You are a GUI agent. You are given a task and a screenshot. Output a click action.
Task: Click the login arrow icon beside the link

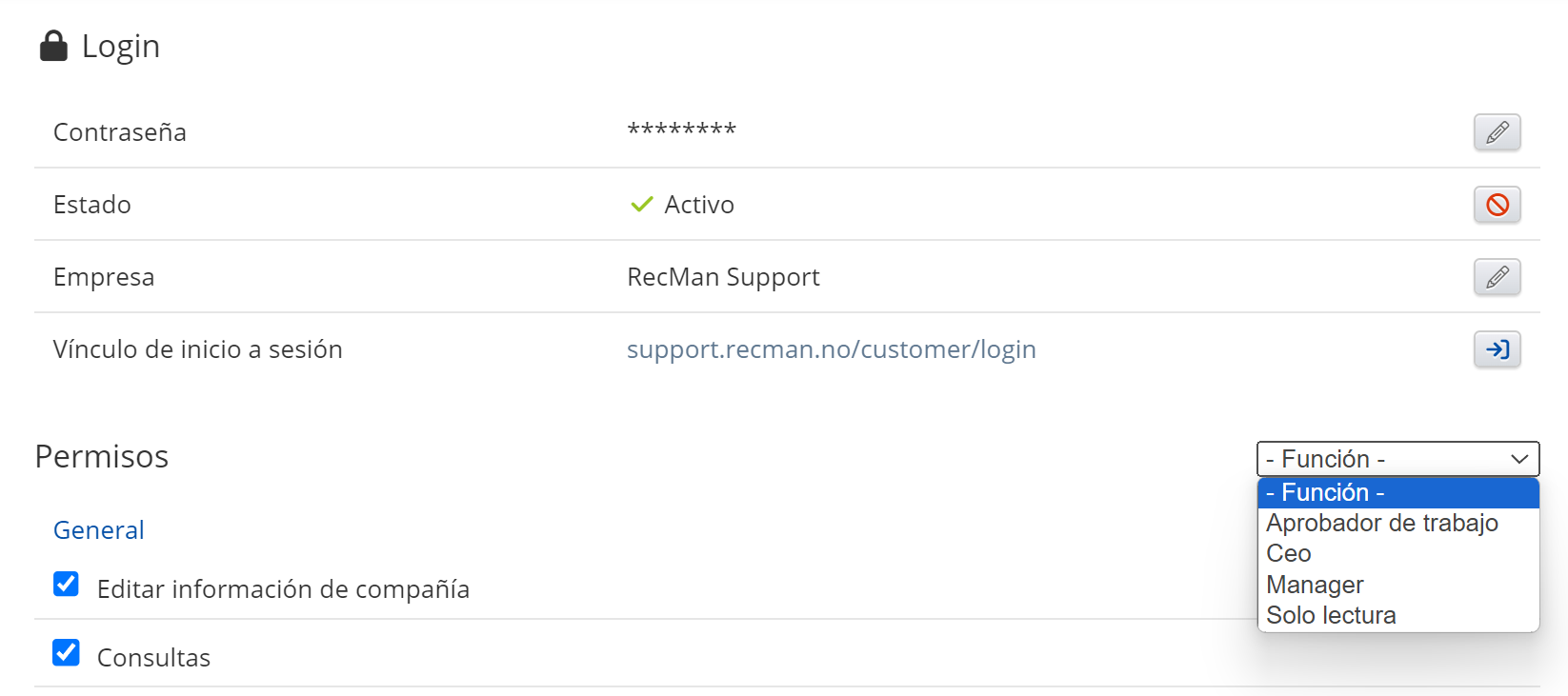pos(1497,349)
